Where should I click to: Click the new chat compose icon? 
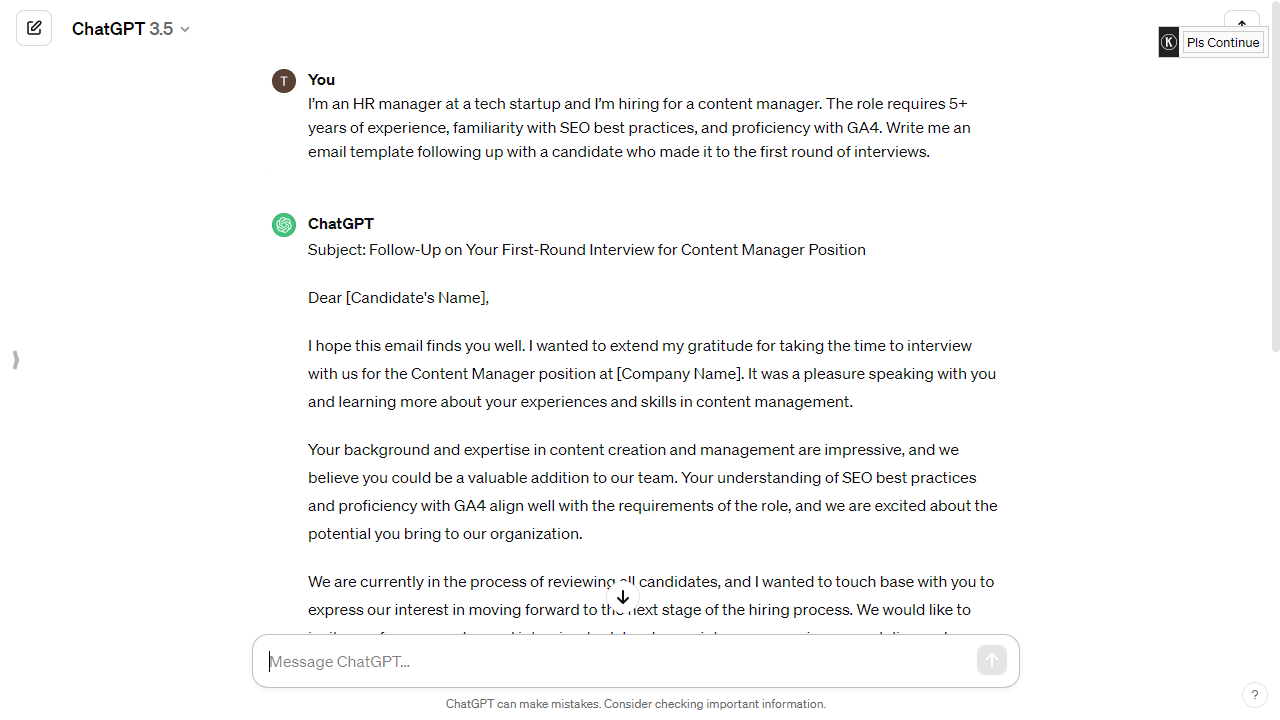pyautogui.click(x=34, y=27)
